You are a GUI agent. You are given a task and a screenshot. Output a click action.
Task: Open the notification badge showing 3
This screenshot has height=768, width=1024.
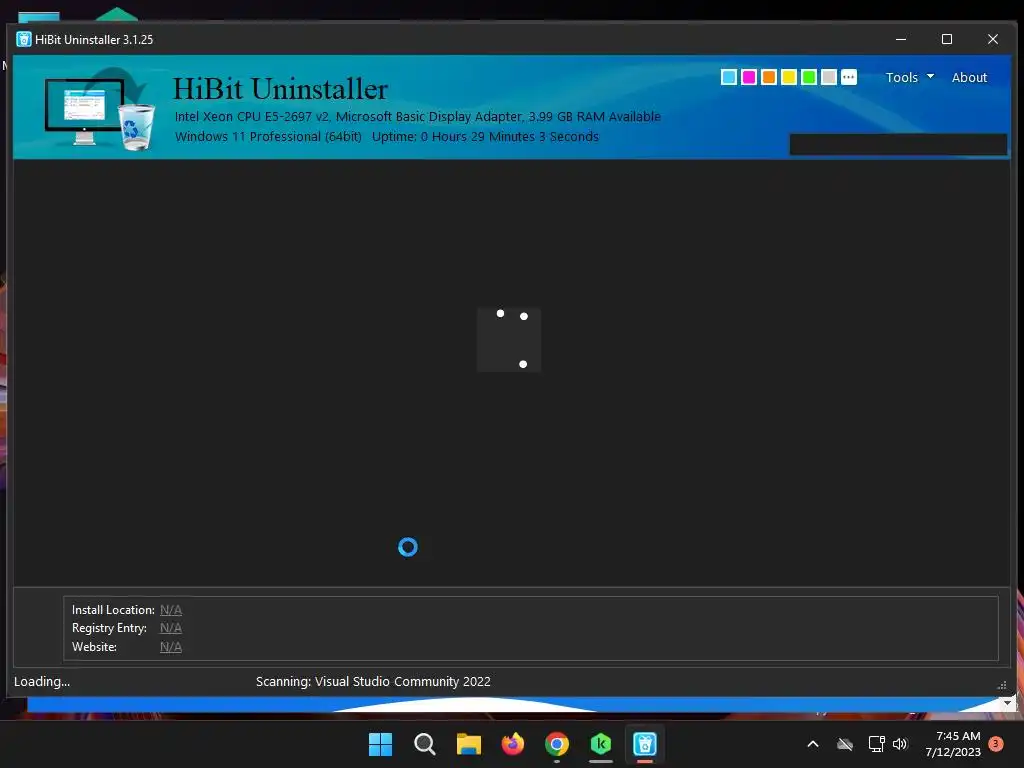coord(996,744)
